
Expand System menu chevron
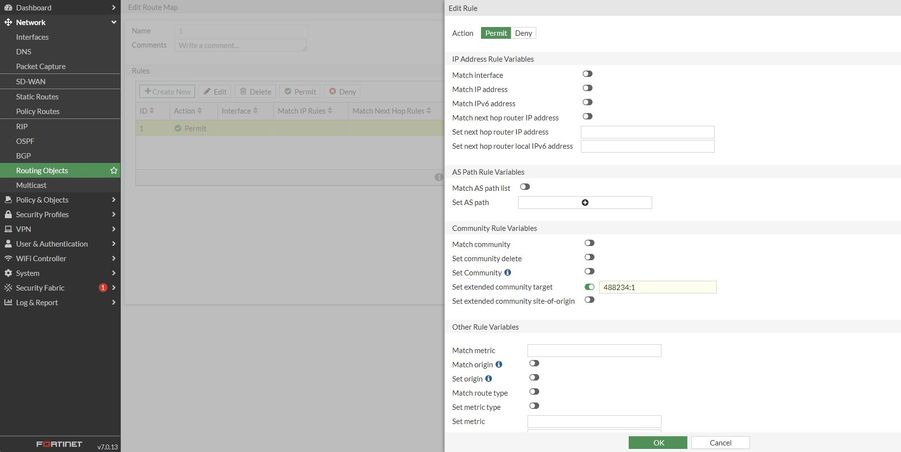pyautogui.click(x=114, y=273)
